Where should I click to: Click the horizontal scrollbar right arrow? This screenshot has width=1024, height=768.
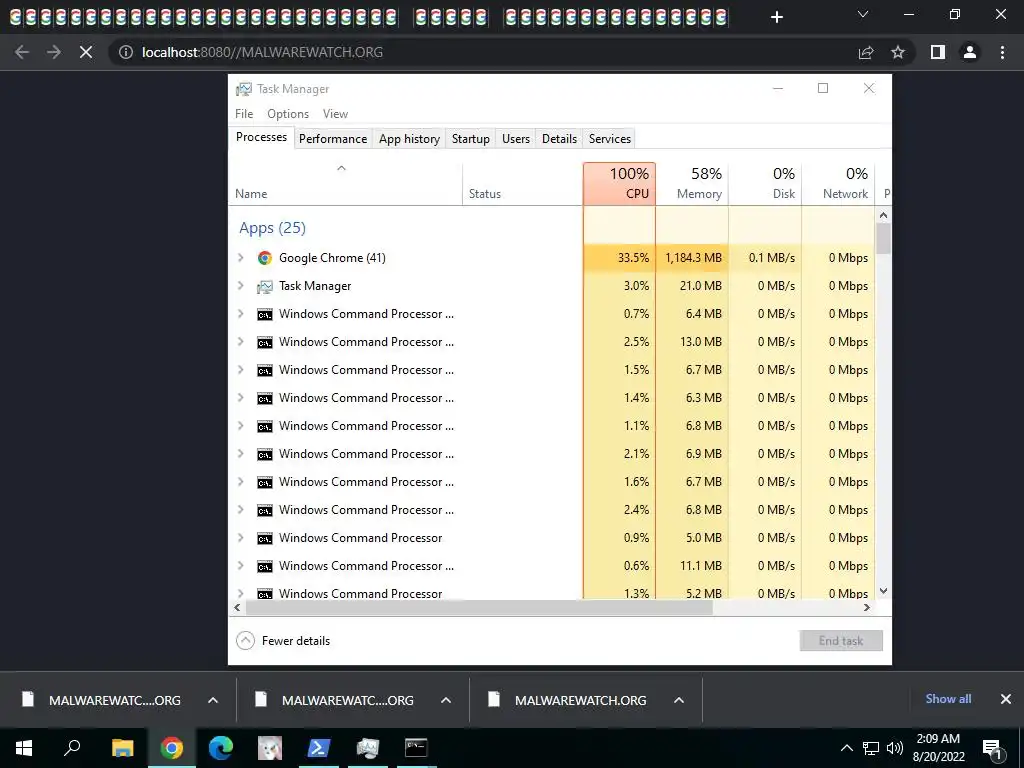867,607
